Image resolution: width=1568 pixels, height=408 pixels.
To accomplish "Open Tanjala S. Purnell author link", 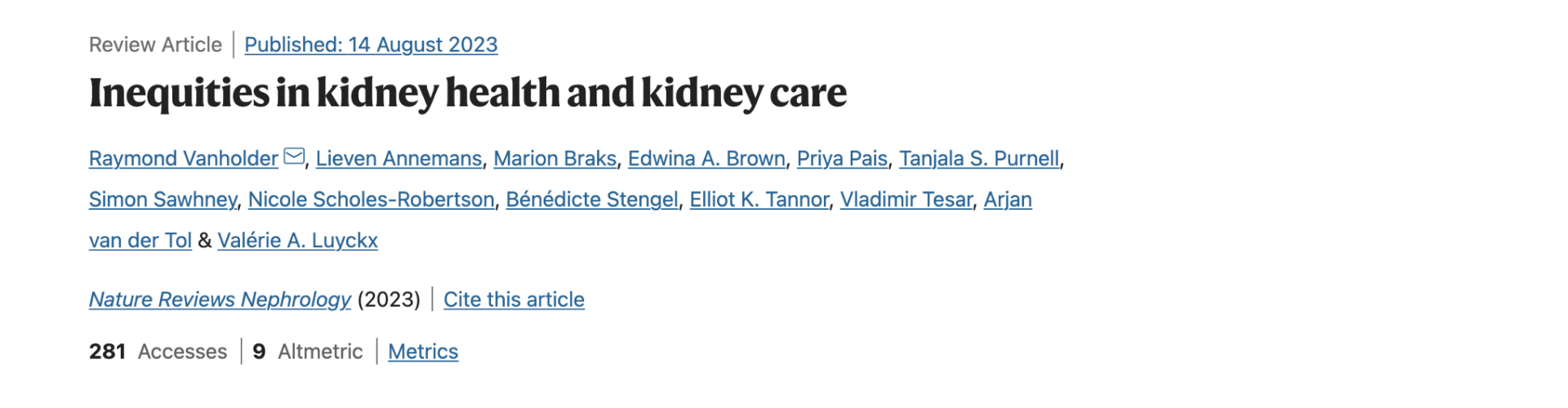I will pyautogui.click(x=979, y=158).
